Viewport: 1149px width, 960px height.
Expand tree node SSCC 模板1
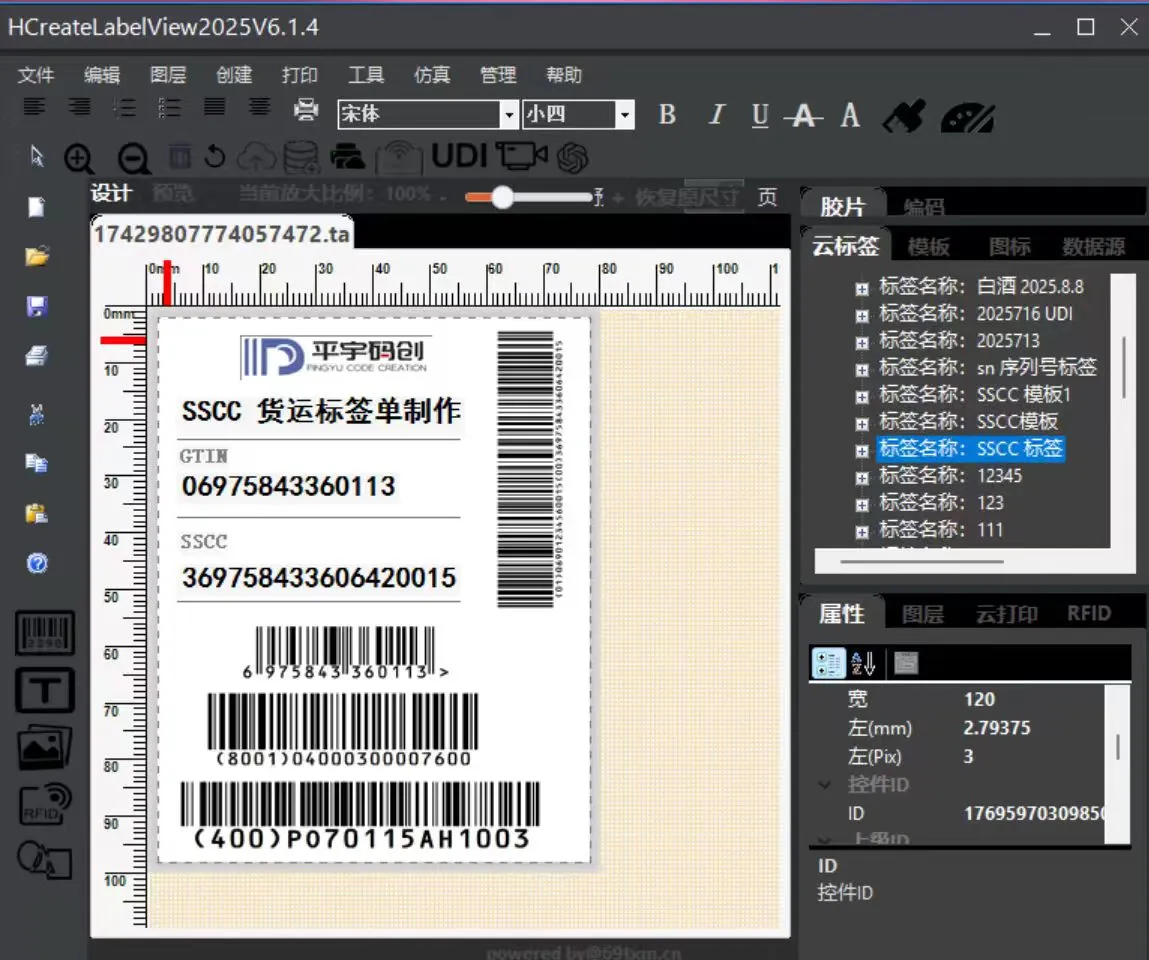click(x=862, y=396)
